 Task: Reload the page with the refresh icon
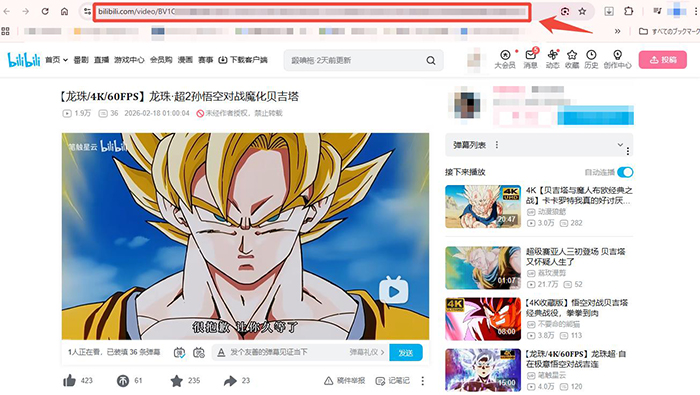coord(45,12)
